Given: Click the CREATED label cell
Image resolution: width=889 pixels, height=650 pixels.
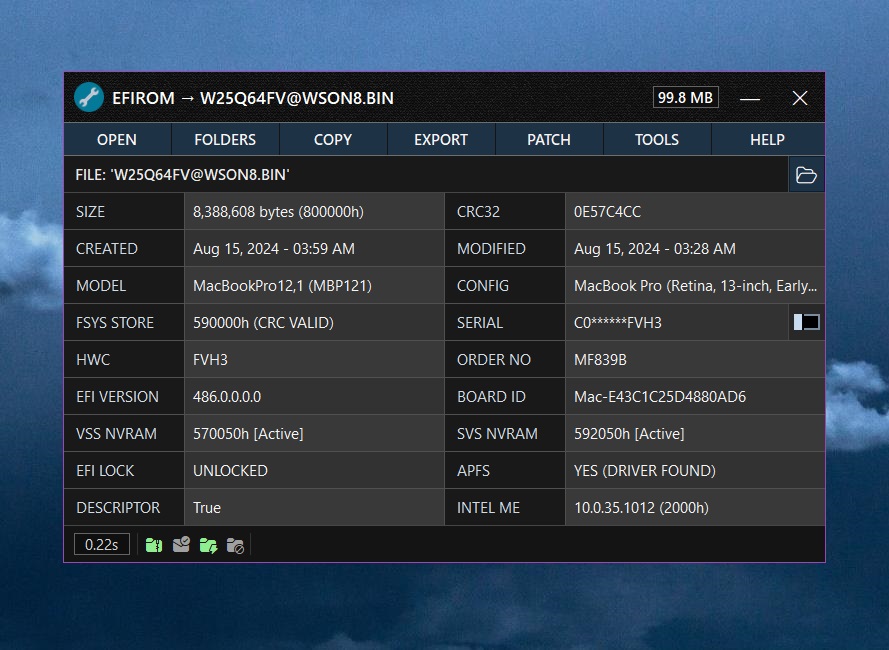Looking at the screenshot, I should [x=124, y=248].
